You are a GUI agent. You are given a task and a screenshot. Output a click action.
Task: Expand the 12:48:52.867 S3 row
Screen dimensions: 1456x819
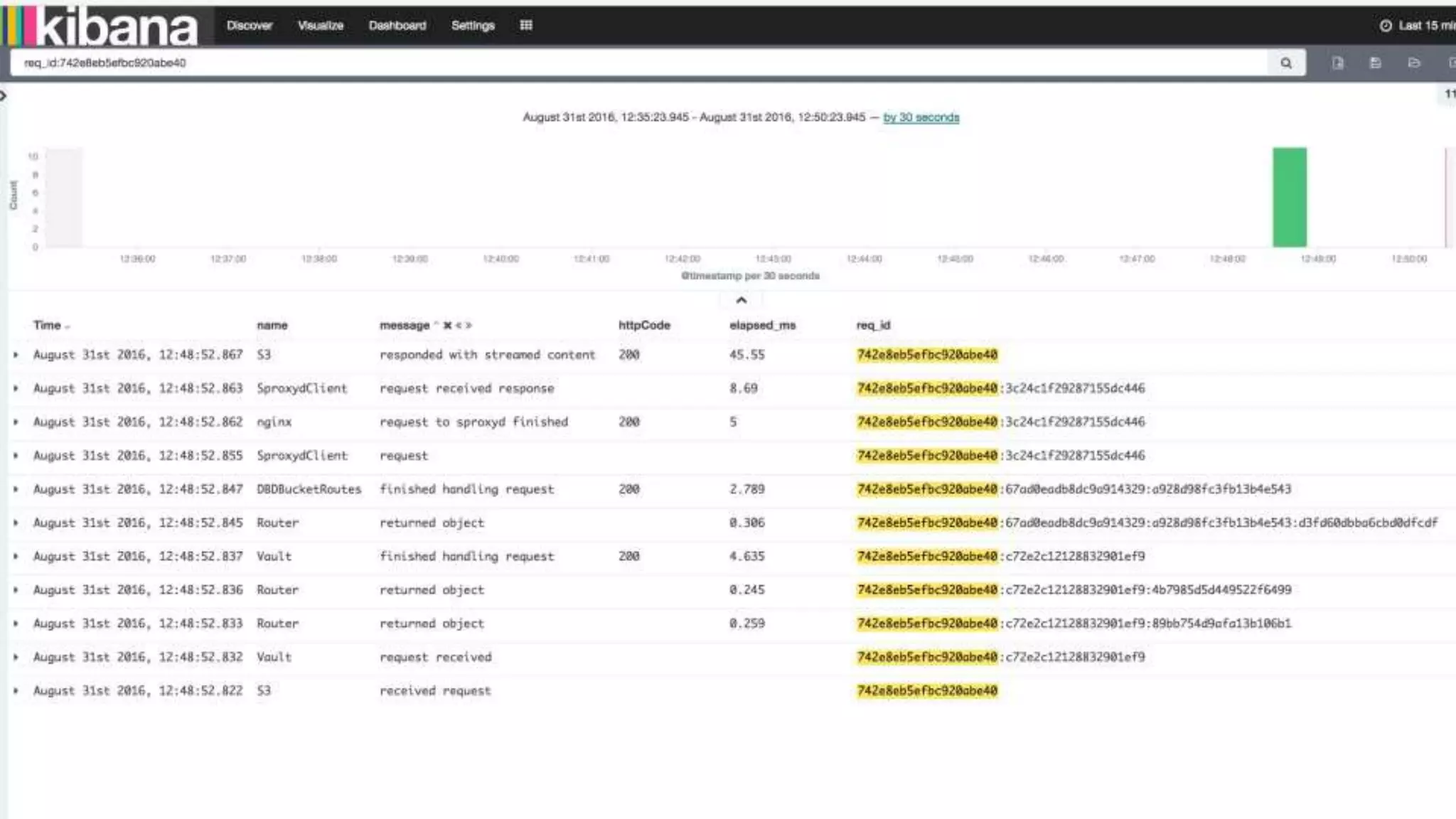coord(16,354)
